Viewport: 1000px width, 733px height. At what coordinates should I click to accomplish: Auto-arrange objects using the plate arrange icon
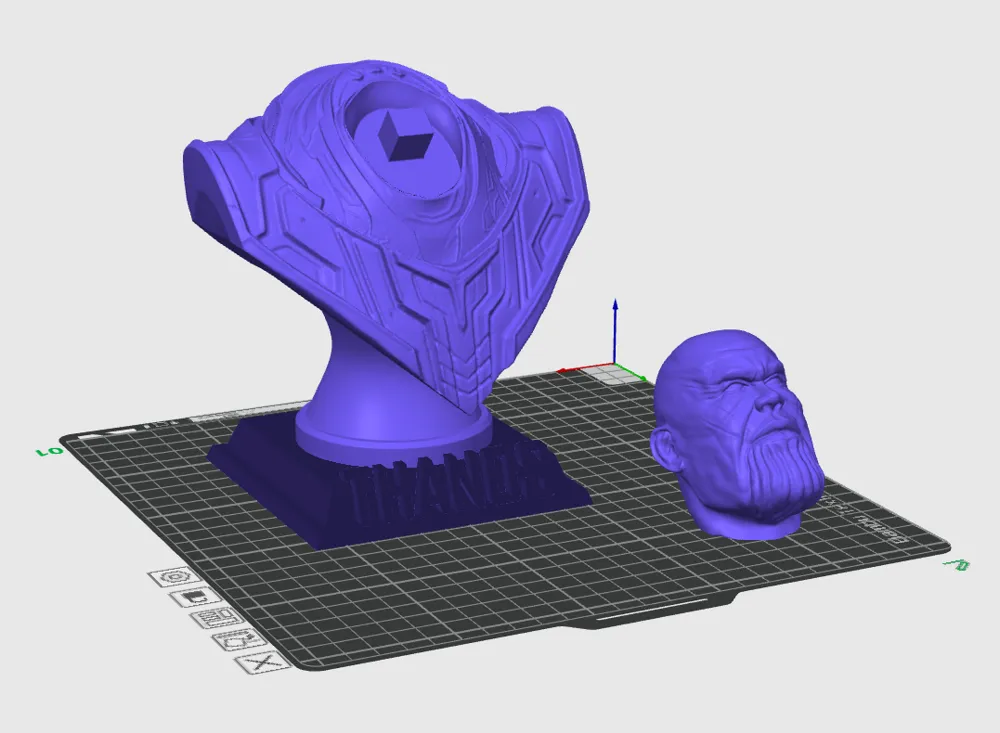[x=217, y=618]
